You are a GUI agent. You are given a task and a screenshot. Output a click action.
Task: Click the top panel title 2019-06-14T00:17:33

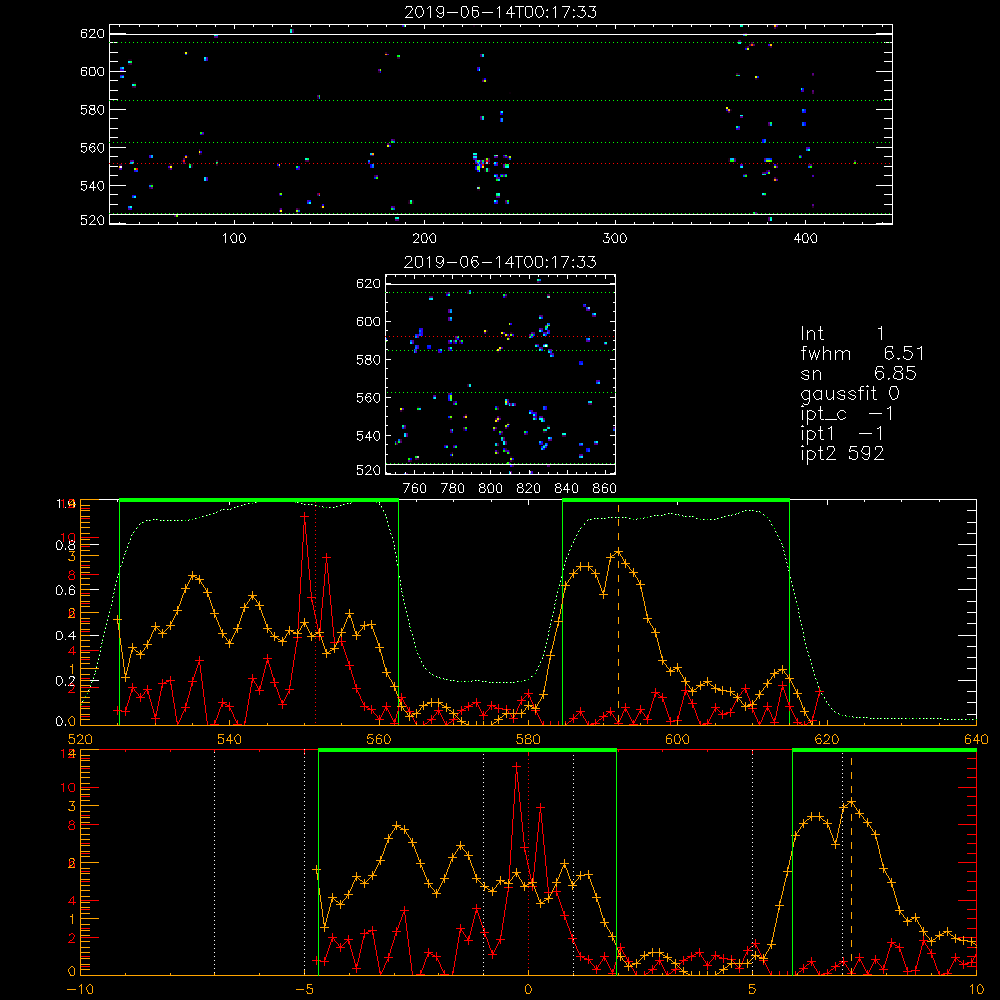pyautogui.click(x=501, y=12)
